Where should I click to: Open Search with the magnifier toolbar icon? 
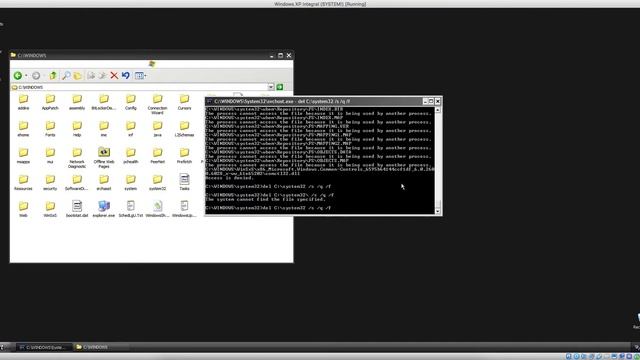pos(66,76)
